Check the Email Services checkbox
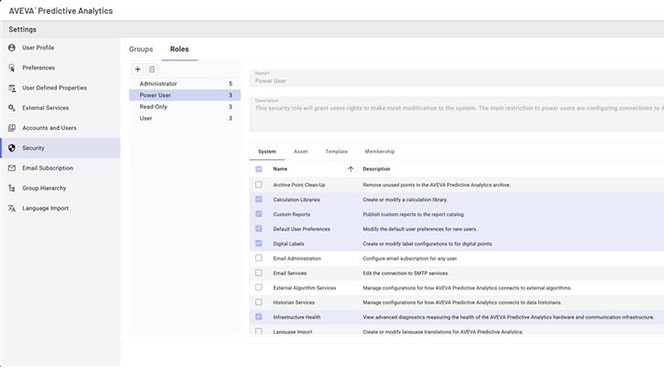This screenshot has width=664, height=373. coord(259,273)
